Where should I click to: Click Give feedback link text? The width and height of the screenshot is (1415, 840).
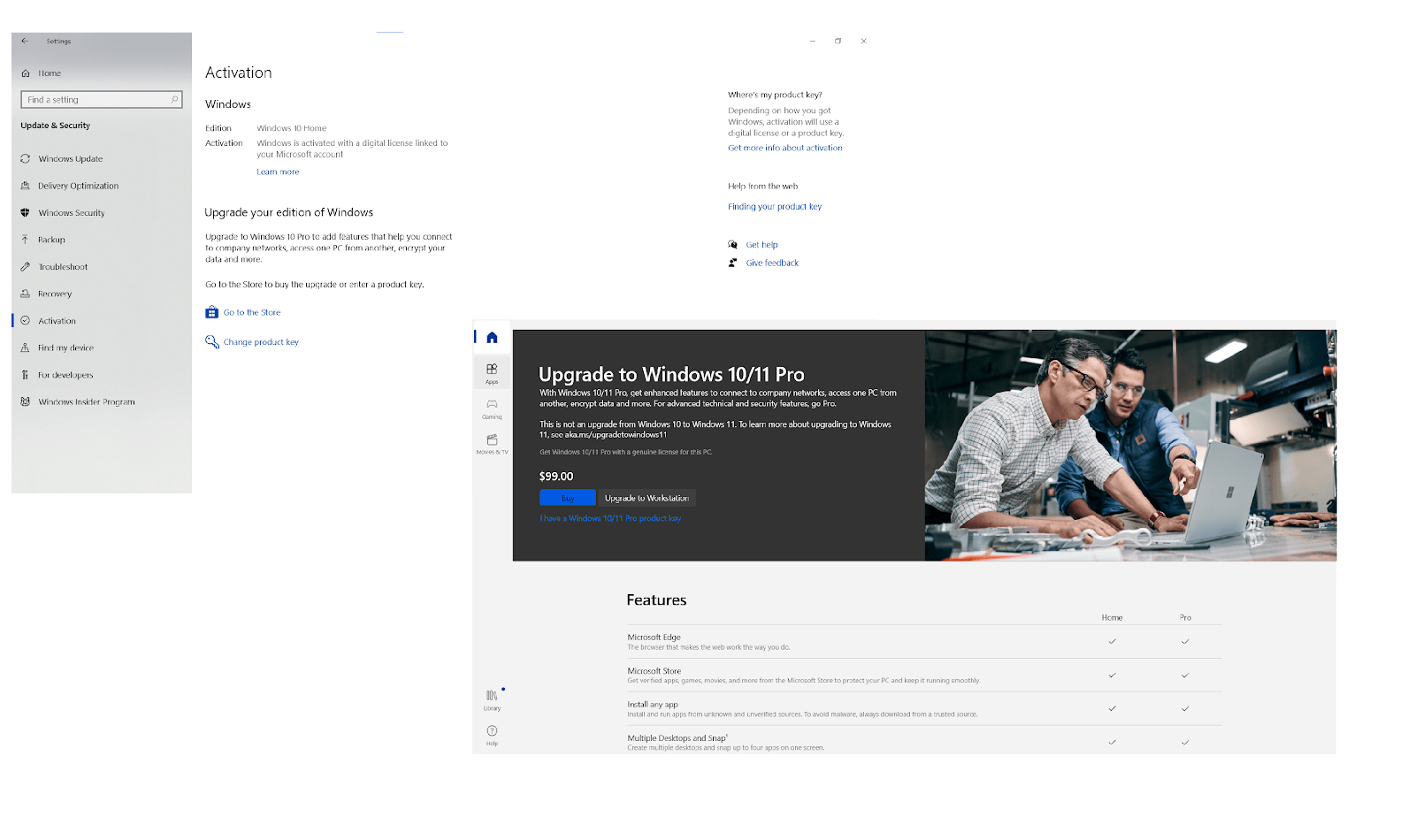click(772, 263)
